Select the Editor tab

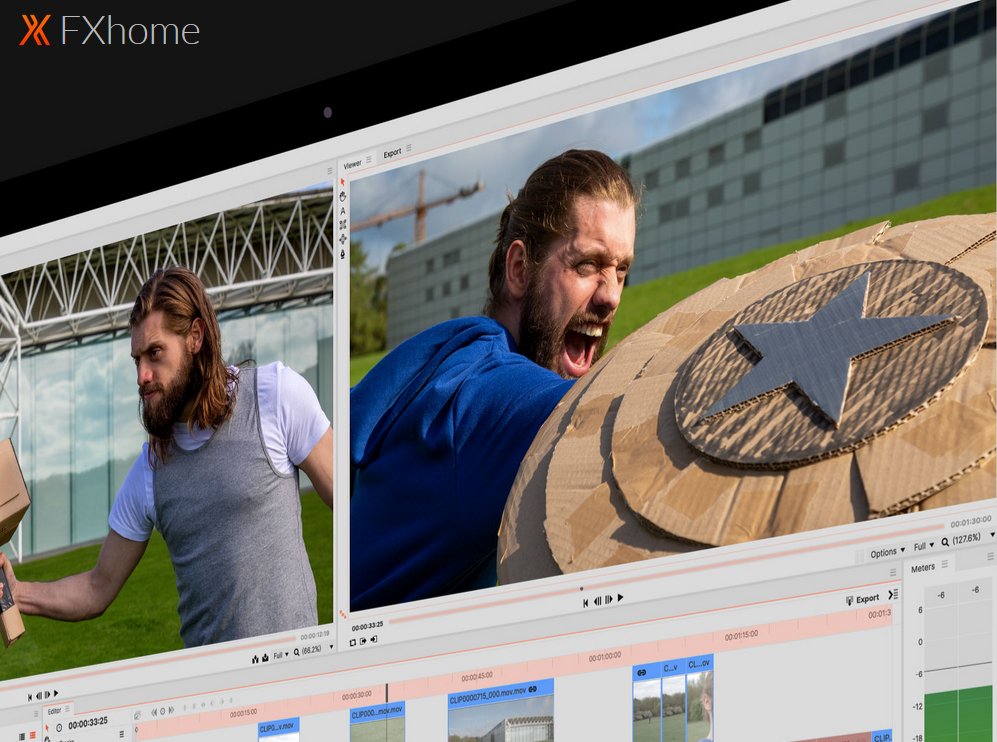click(54, 712)
